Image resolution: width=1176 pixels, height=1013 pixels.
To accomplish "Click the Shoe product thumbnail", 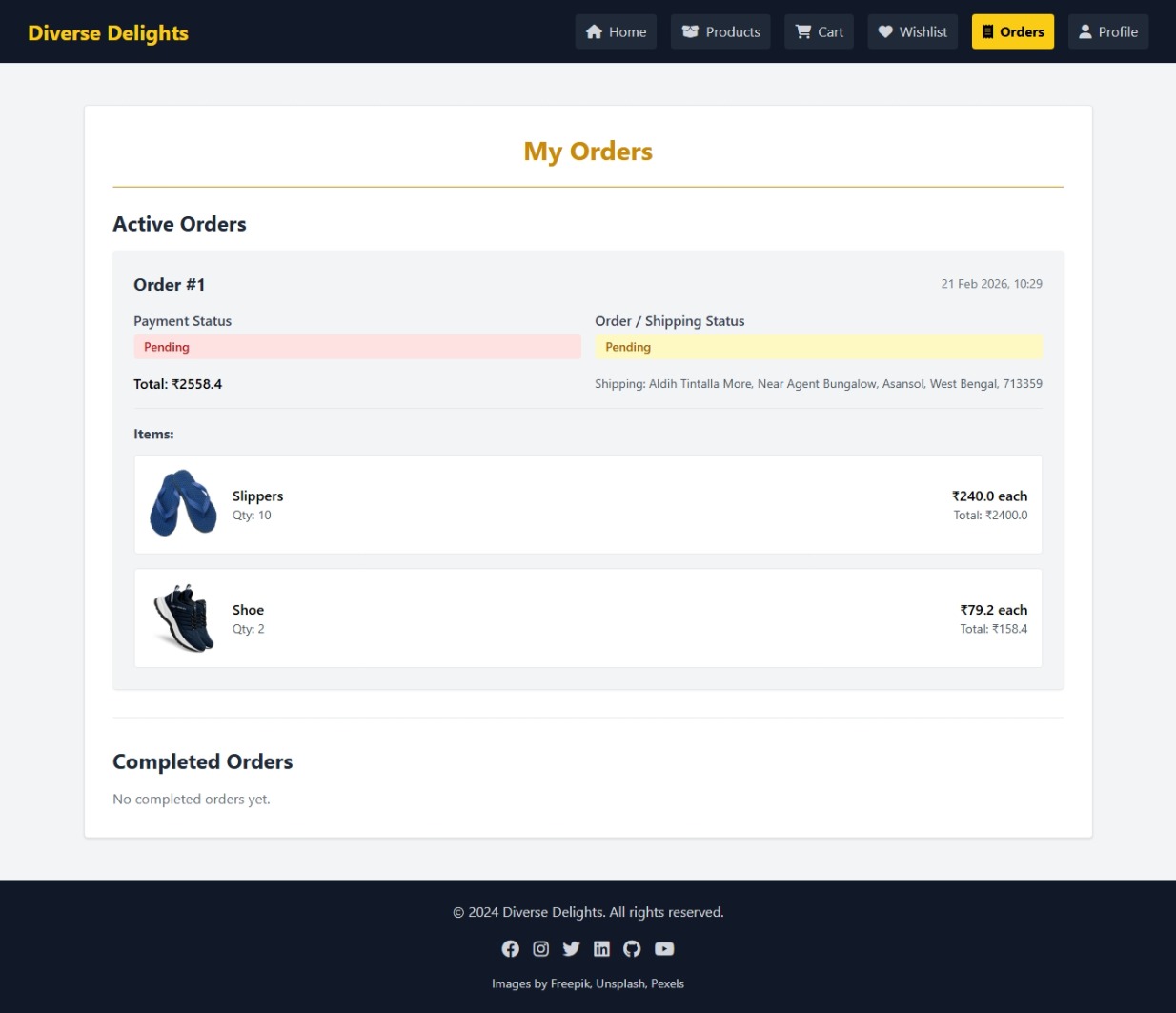I will 183,618.
